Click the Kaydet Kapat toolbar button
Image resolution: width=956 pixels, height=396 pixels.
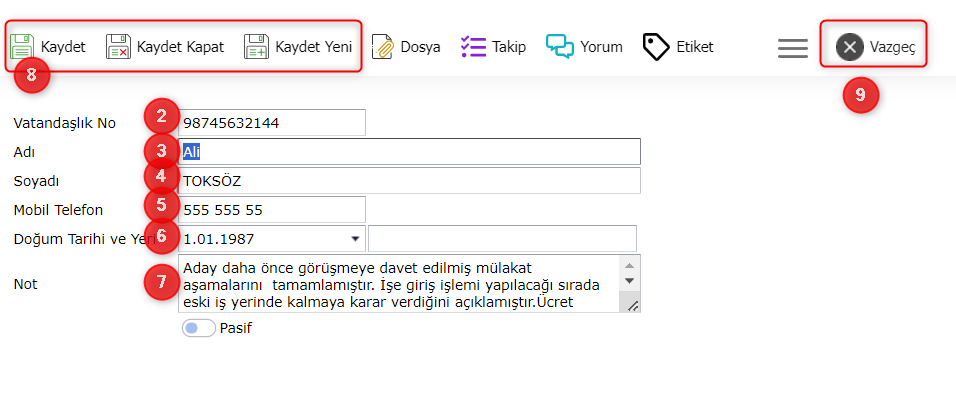pos(165,46)
